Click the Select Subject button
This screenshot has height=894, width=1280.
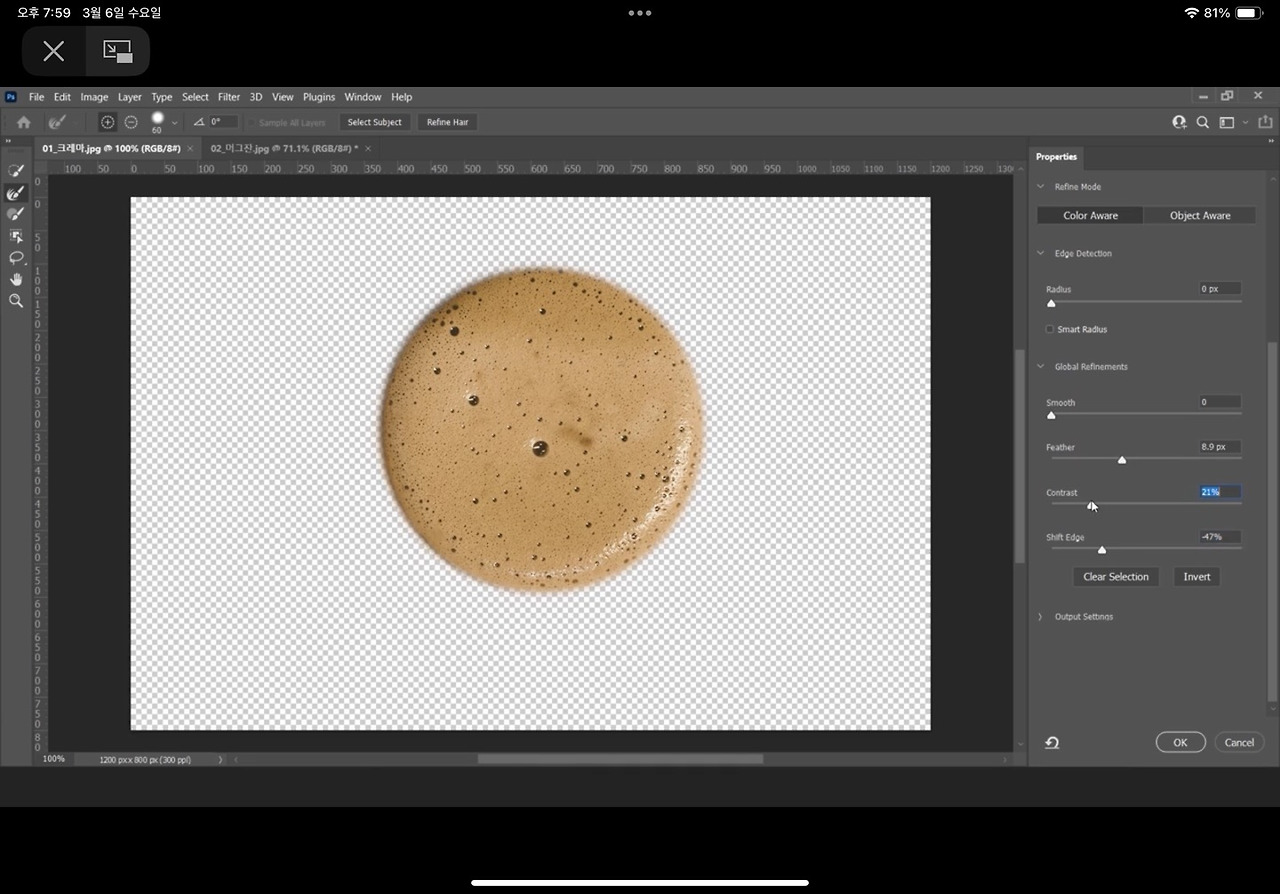pos(374,122)
